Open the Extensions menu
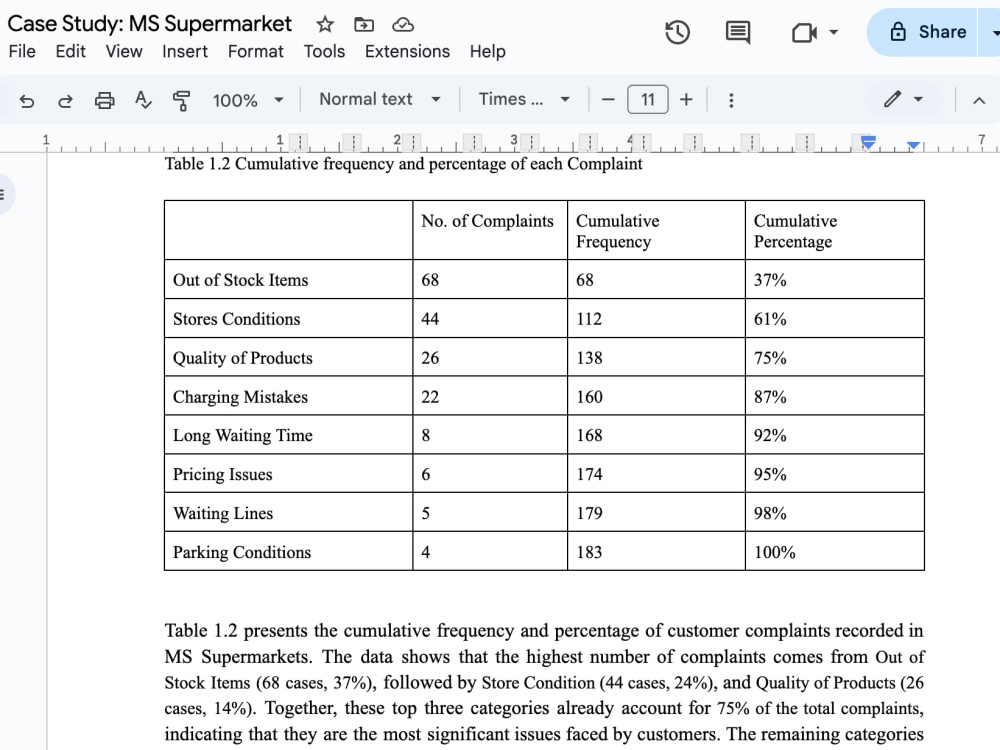The width and height of the screenshot is (1000, 750). pyautogui.click(x=408, y=52)
